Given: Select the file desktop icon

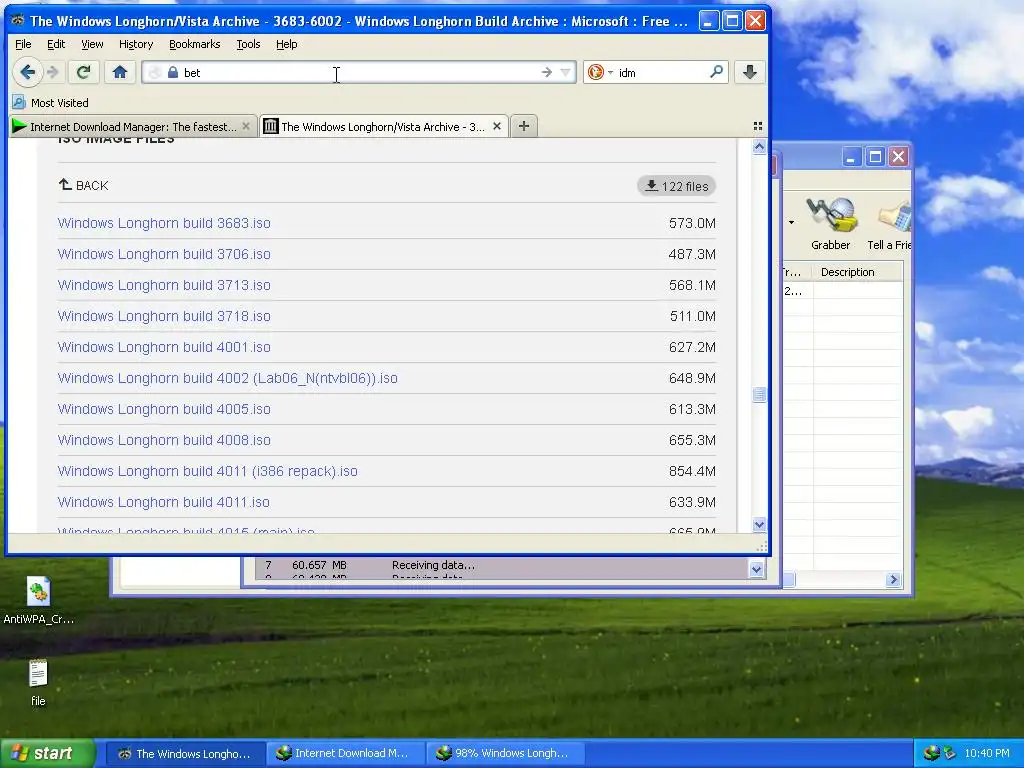Looking at the screenshot, I should 38,683.
